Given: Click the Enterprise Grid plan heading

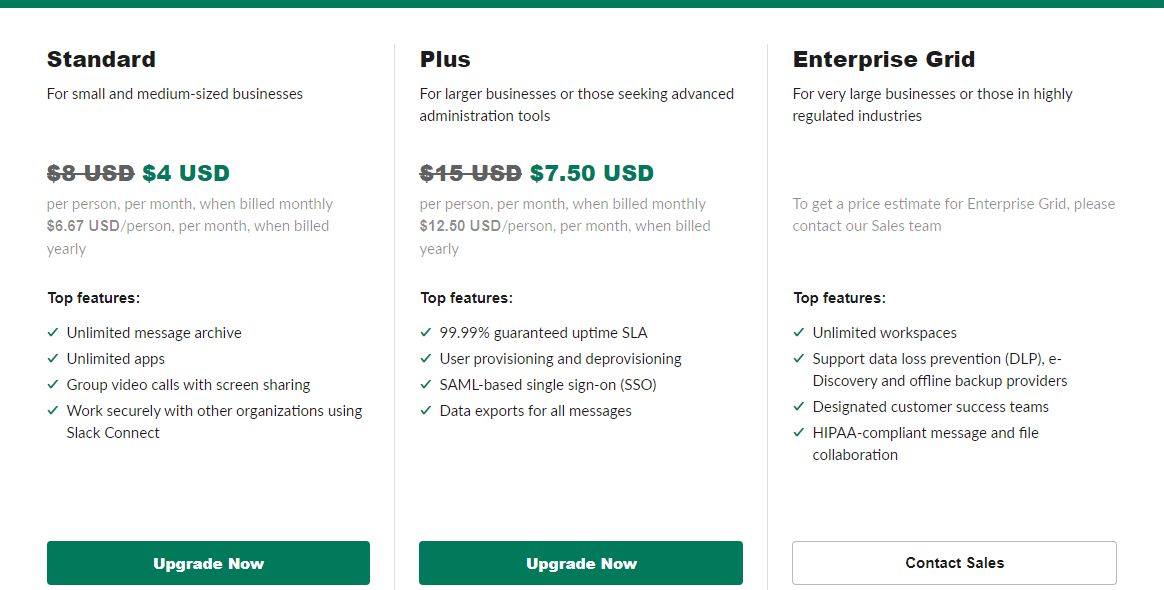Looking at the screenshot, I should coord(884,59).
